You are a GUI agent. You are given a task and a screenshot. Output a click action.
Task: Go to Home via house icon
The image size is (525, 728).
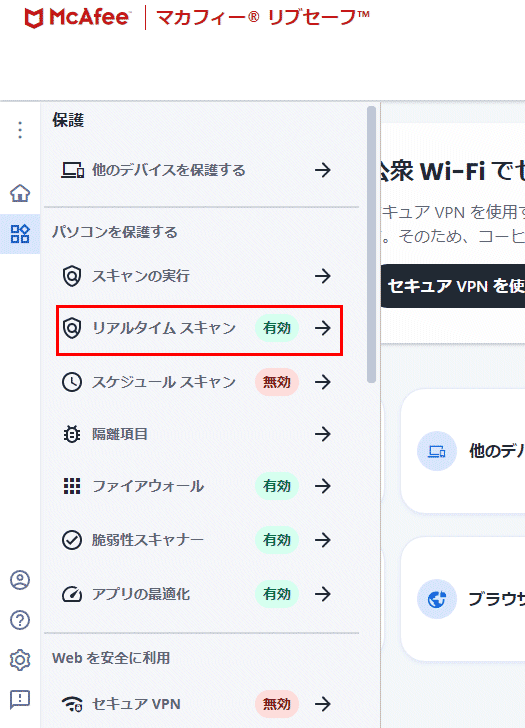(20, 193)
